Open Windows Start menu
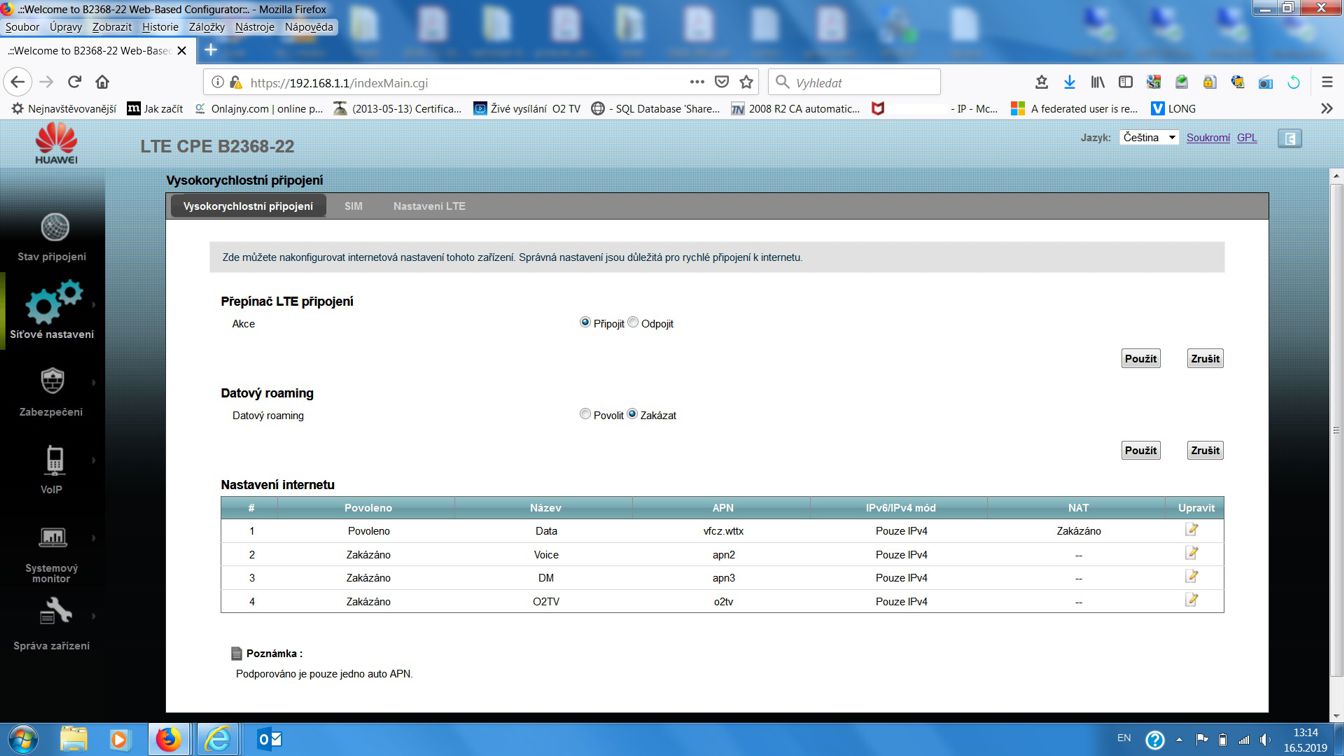Screen dimensions: 1344x756 [x=22, y=739]
